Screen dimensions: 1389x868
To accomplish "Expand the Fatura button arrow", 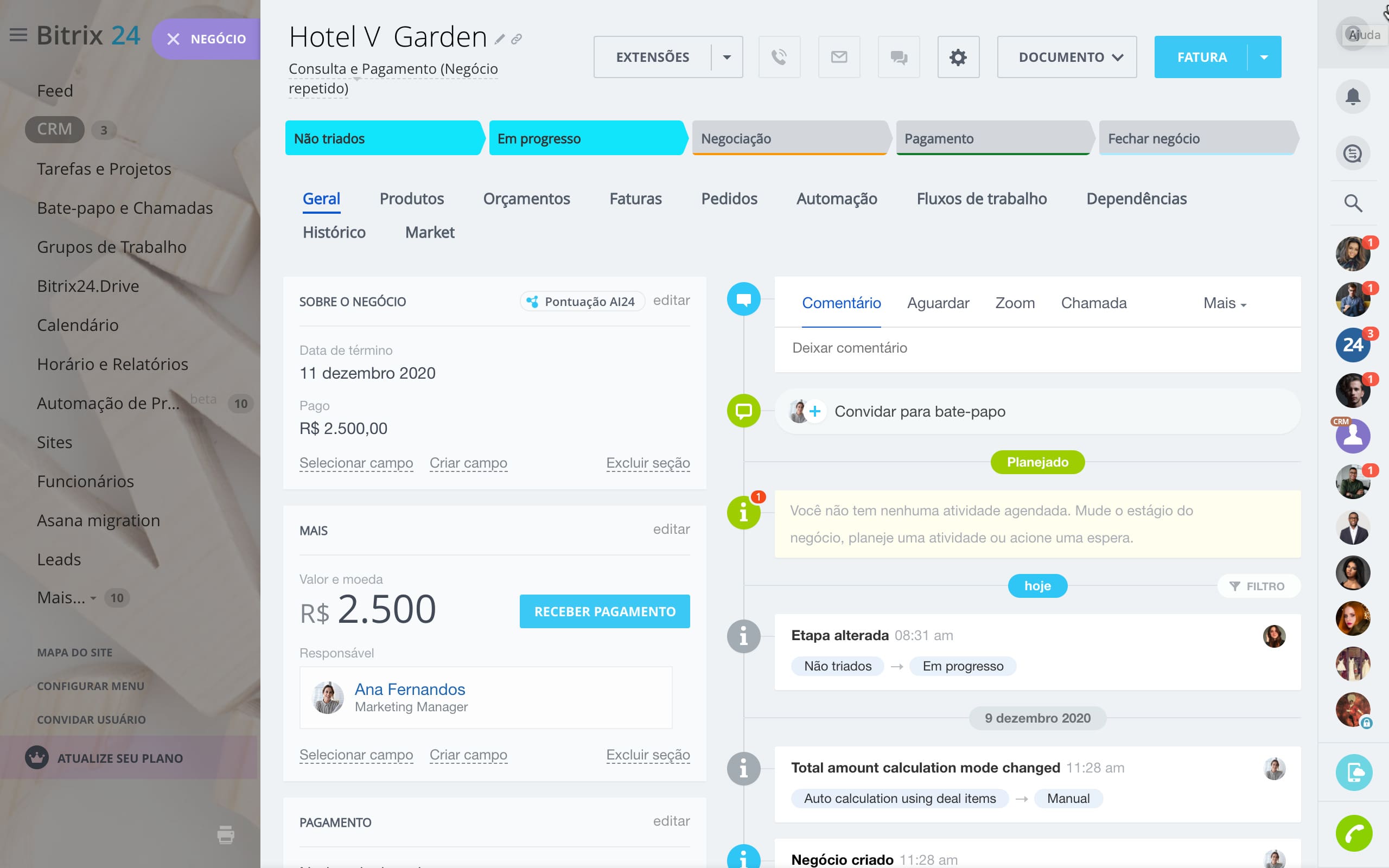I will (1264, 57).
